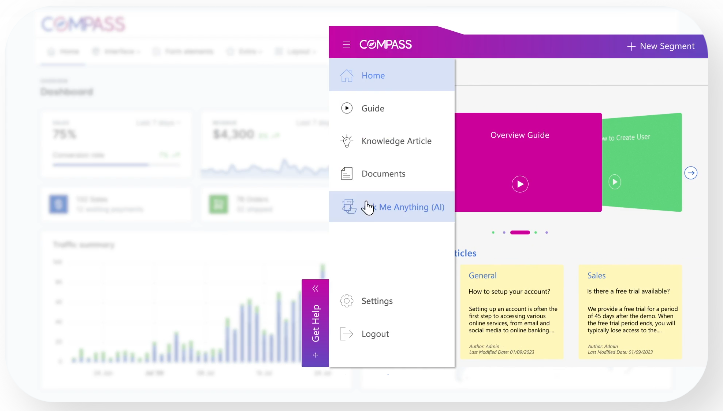
Task: Collapse Get Help tab with double-chevron icon
Action: [315, 289]
